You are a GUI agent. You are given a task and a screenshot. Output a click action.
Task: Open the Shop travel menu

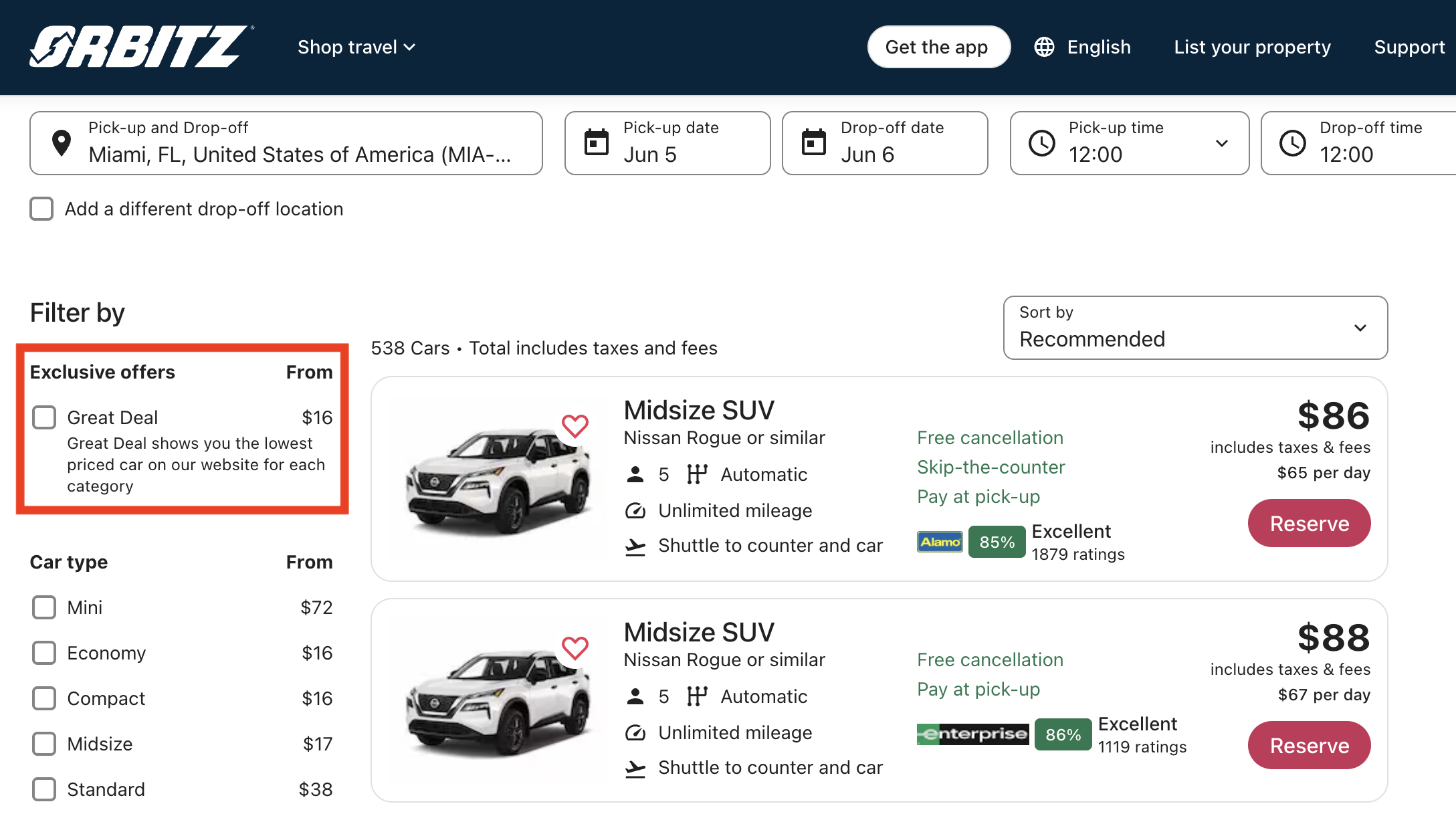pos(356,47)
